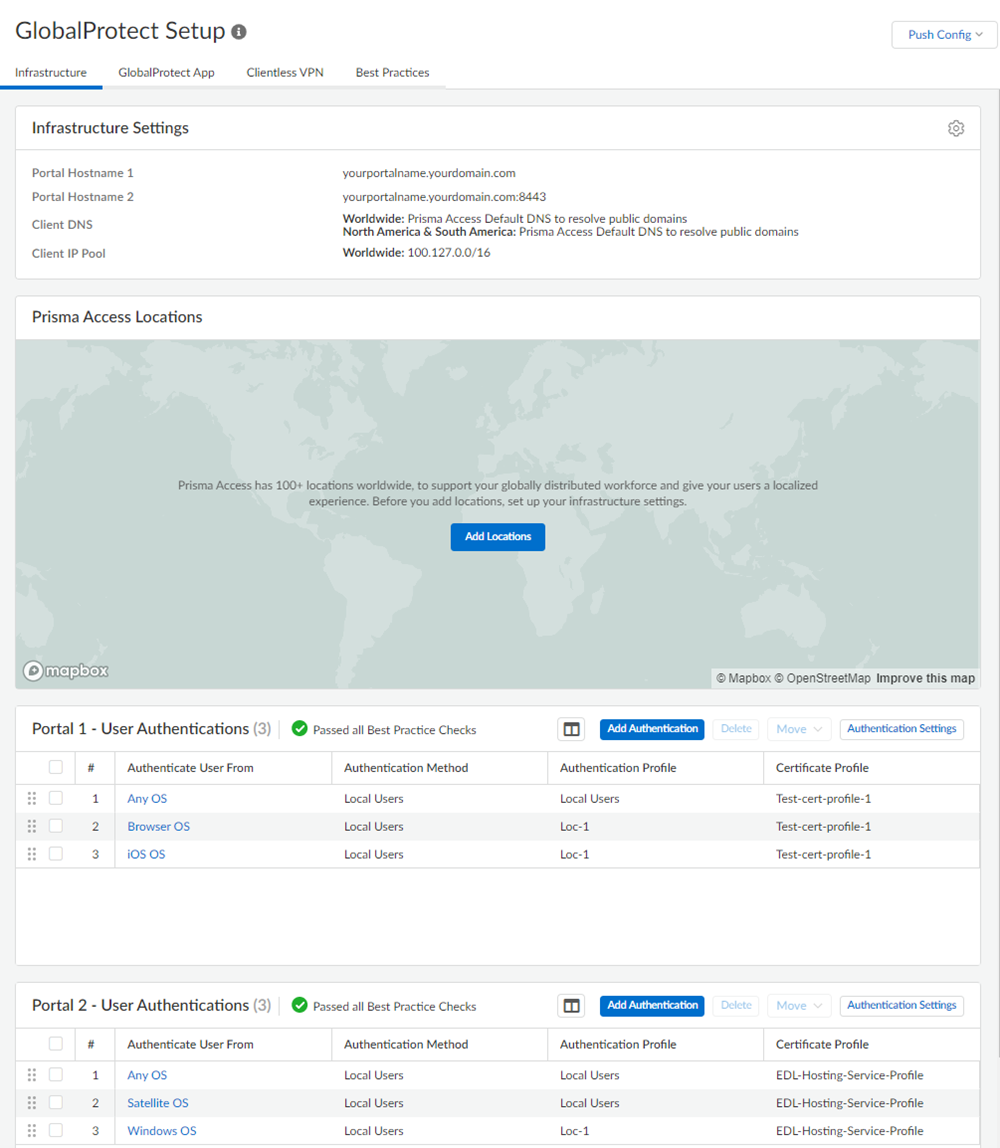
Task: Check the Browser OS row checkbox
Action: coord(56,826)
